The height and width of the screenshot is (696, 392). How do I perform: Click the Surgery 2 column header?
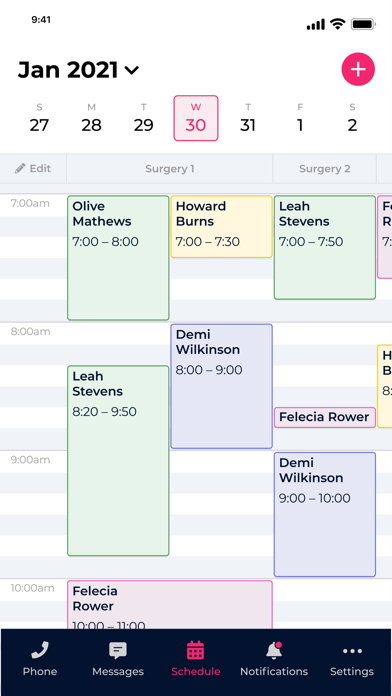(x=325, y=169)
